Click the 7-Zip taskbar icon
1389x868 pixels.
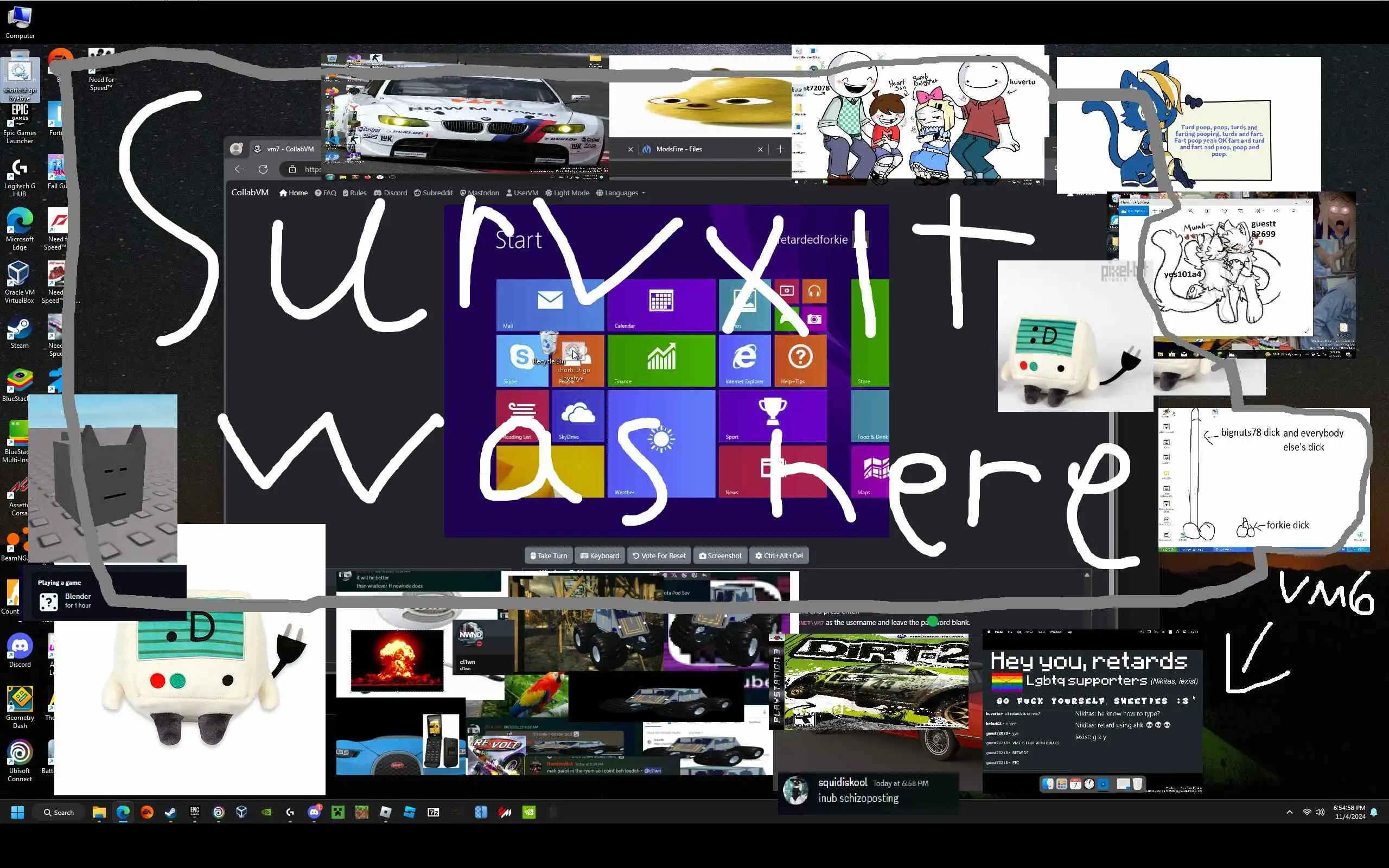click(434, 812)
